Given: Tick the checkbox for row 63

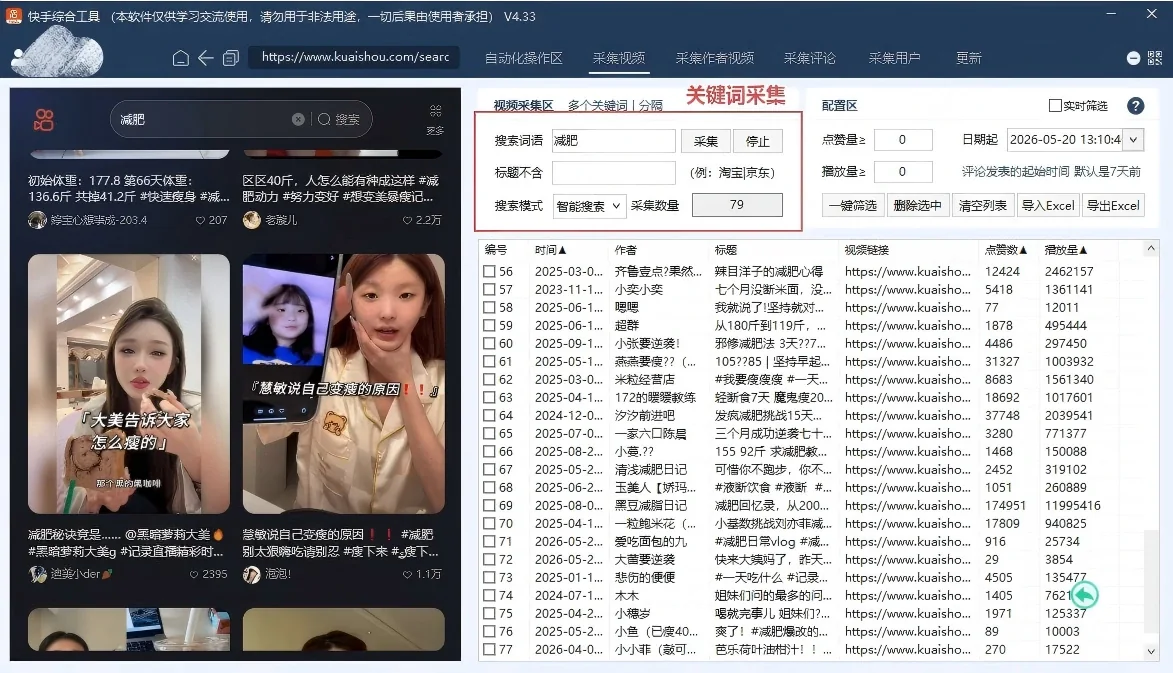Looking at the screenshot, I should click(489, 397).
